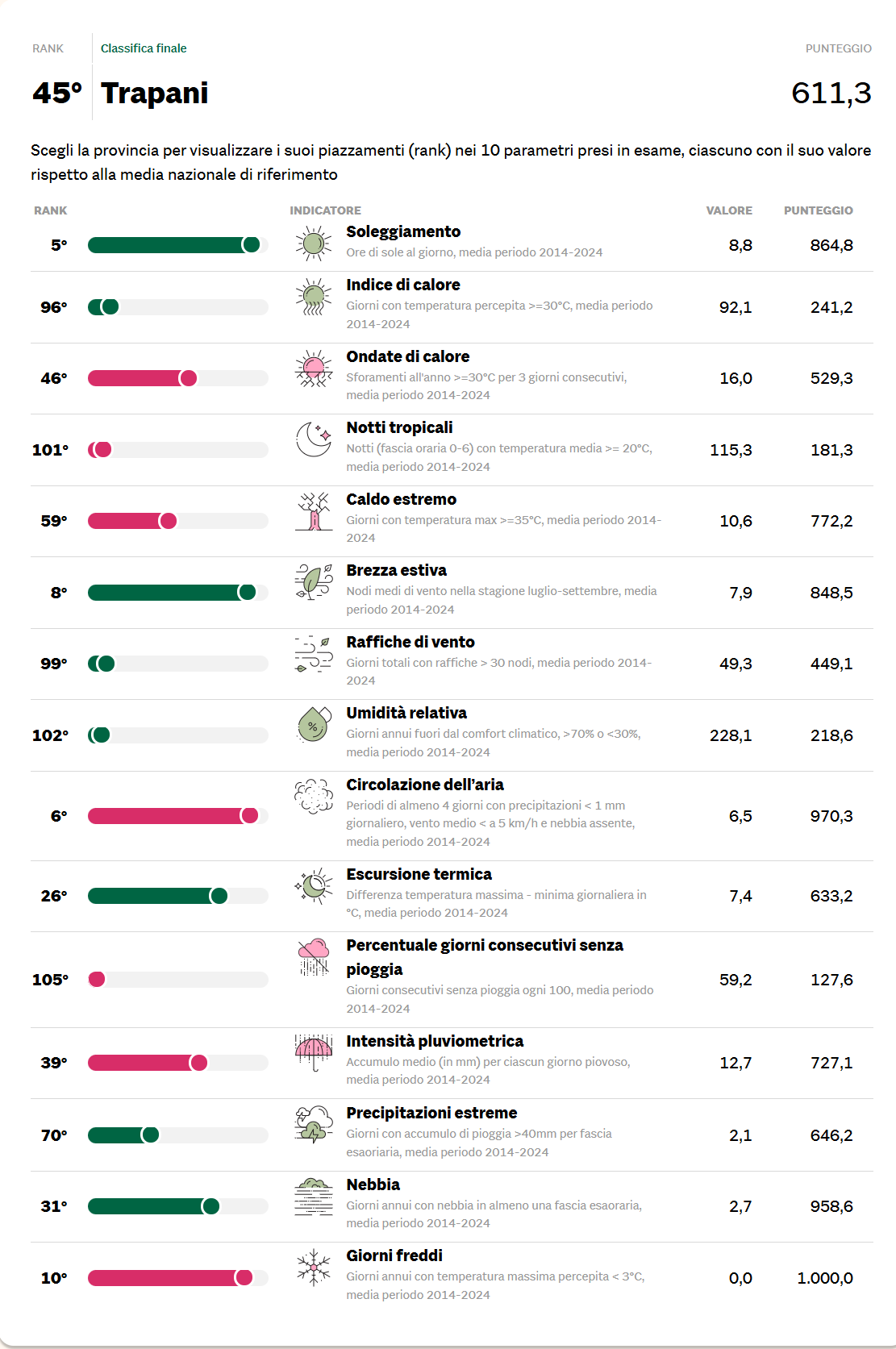
Task: Click the INDICATORE column header
Action: tap(325, 210)
